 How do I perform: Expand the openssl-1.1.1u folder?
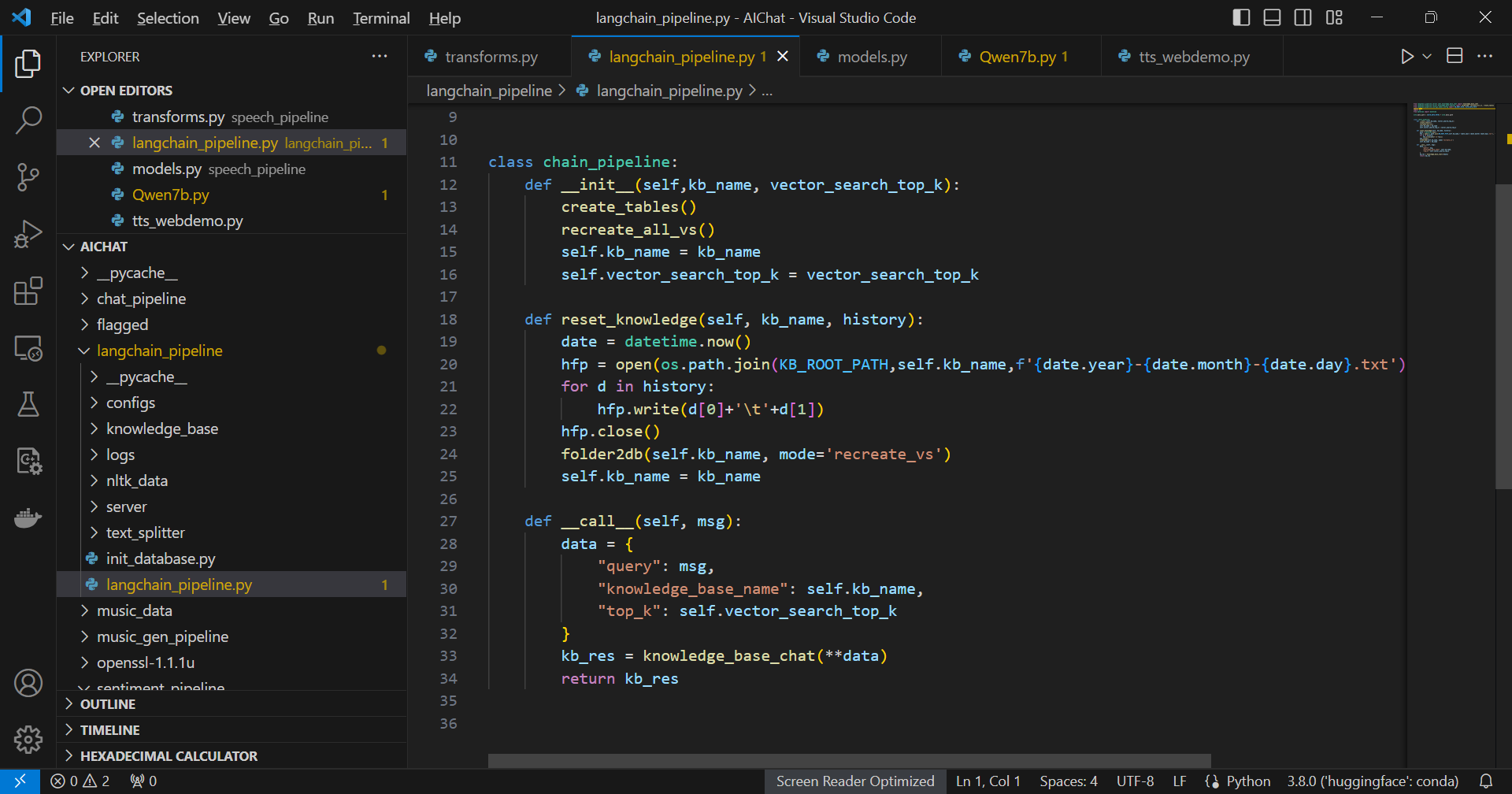(232, 662)
